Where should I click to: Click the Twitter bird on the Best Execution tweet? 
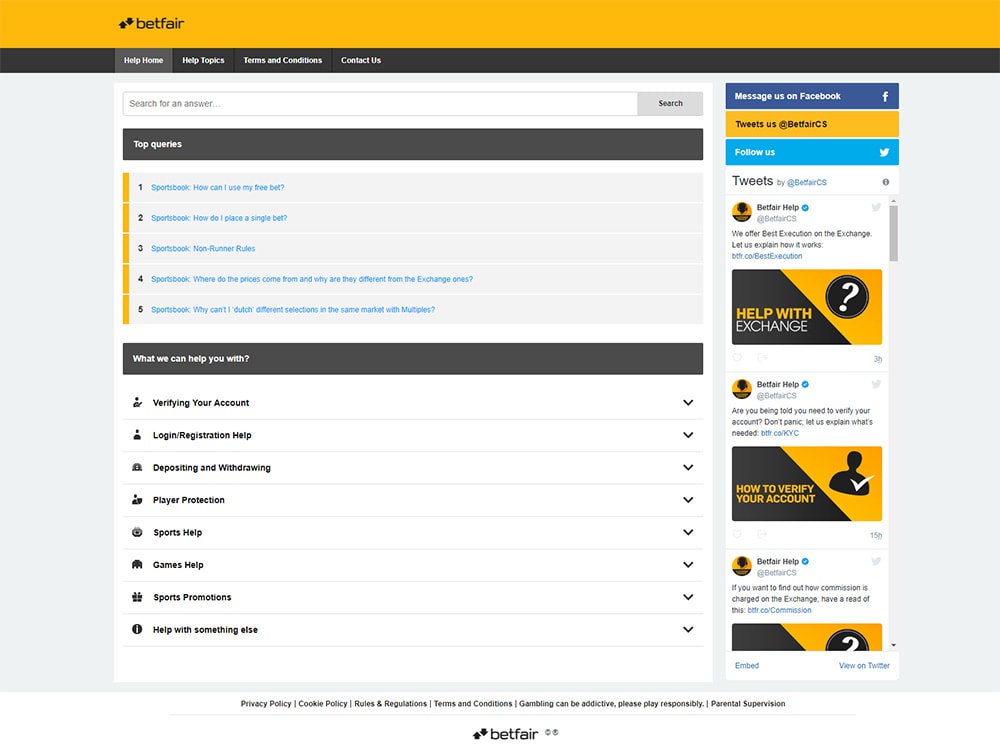point(876,207)
